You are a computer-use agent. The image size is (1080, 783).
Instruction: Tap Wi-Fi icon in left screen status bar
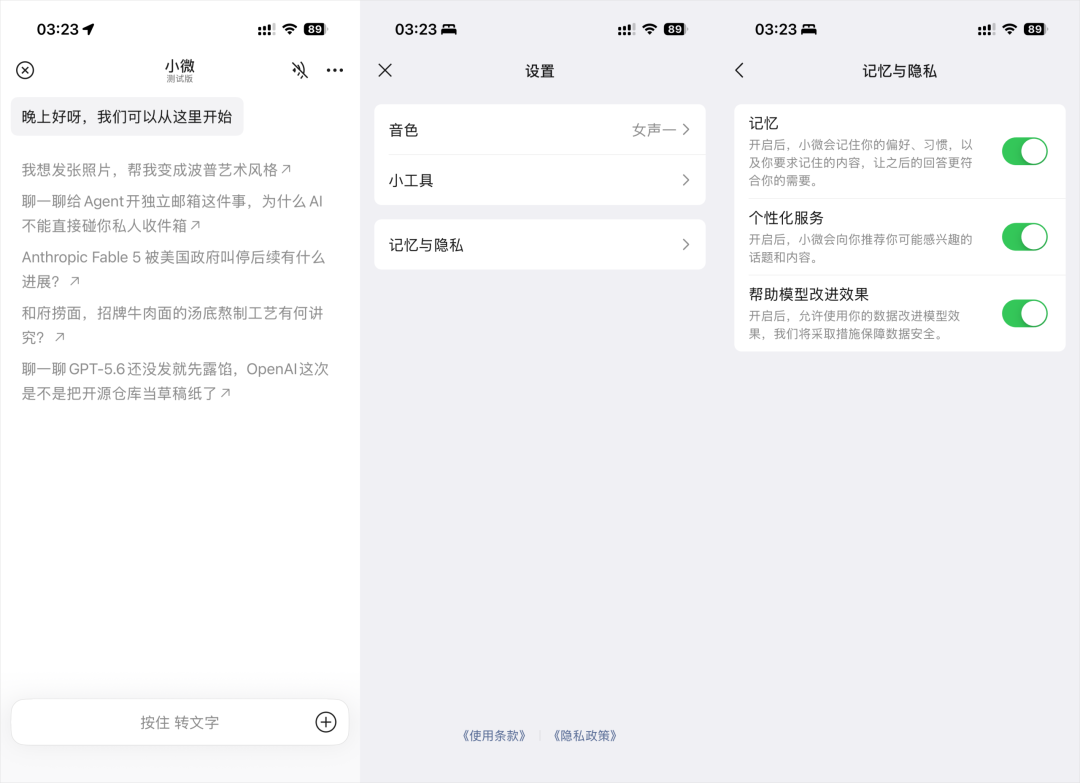click(290, 29)
